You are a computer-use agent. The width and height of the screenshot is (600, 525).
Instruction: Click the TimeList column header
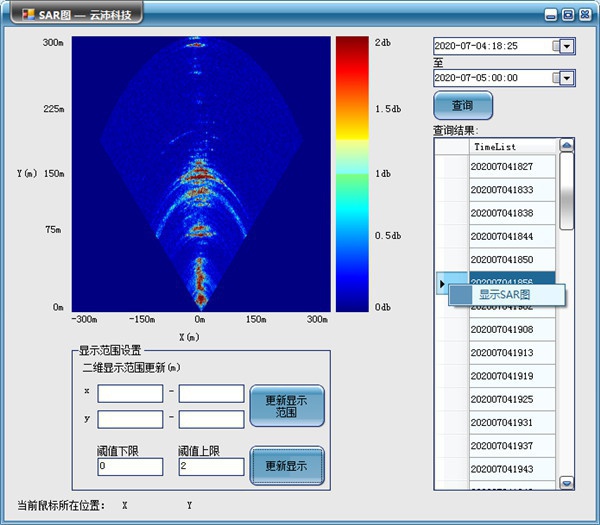tap(510, 147)
